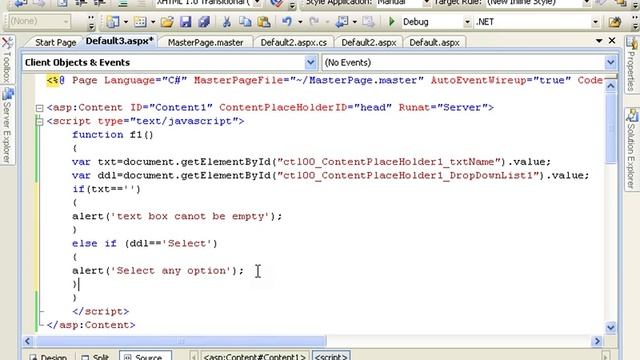Select the script breadcrumb tag
Image resolution: width=640 pixels, height=360 pixels.
click(x=331, y=356)
